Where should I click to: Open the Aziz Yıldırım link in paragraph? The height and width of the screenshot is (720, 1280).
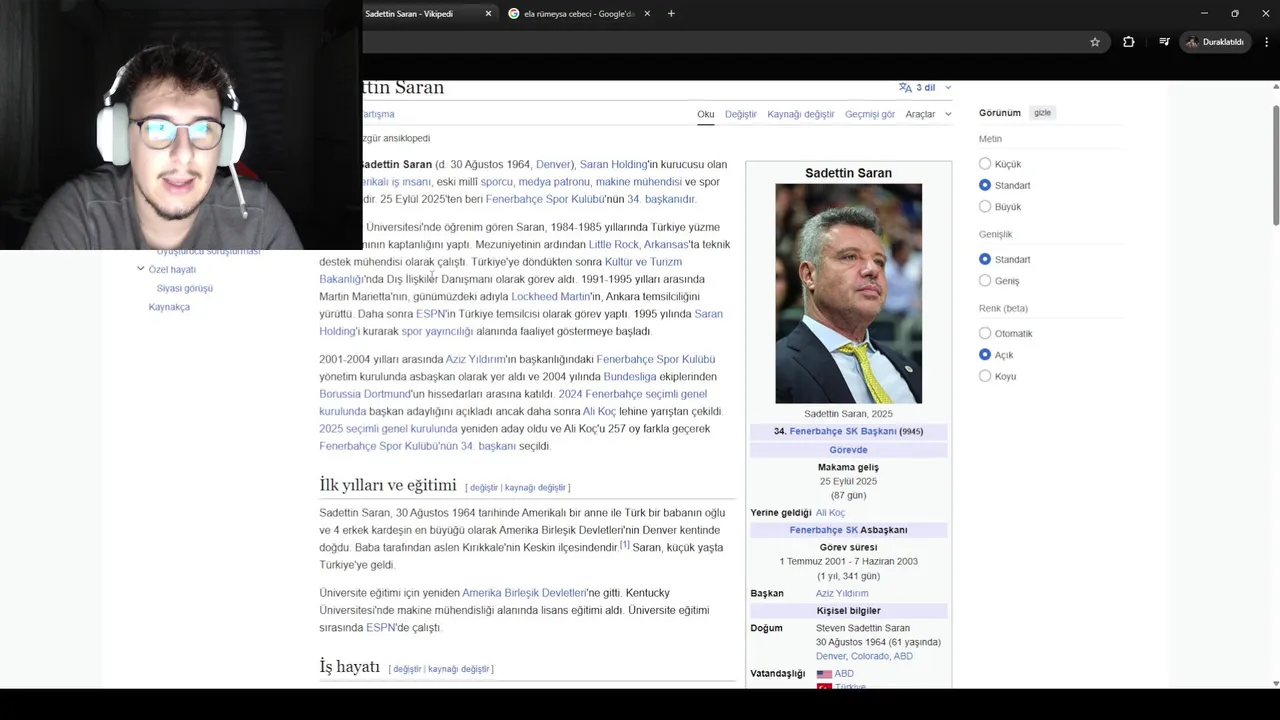click(475, 360)
